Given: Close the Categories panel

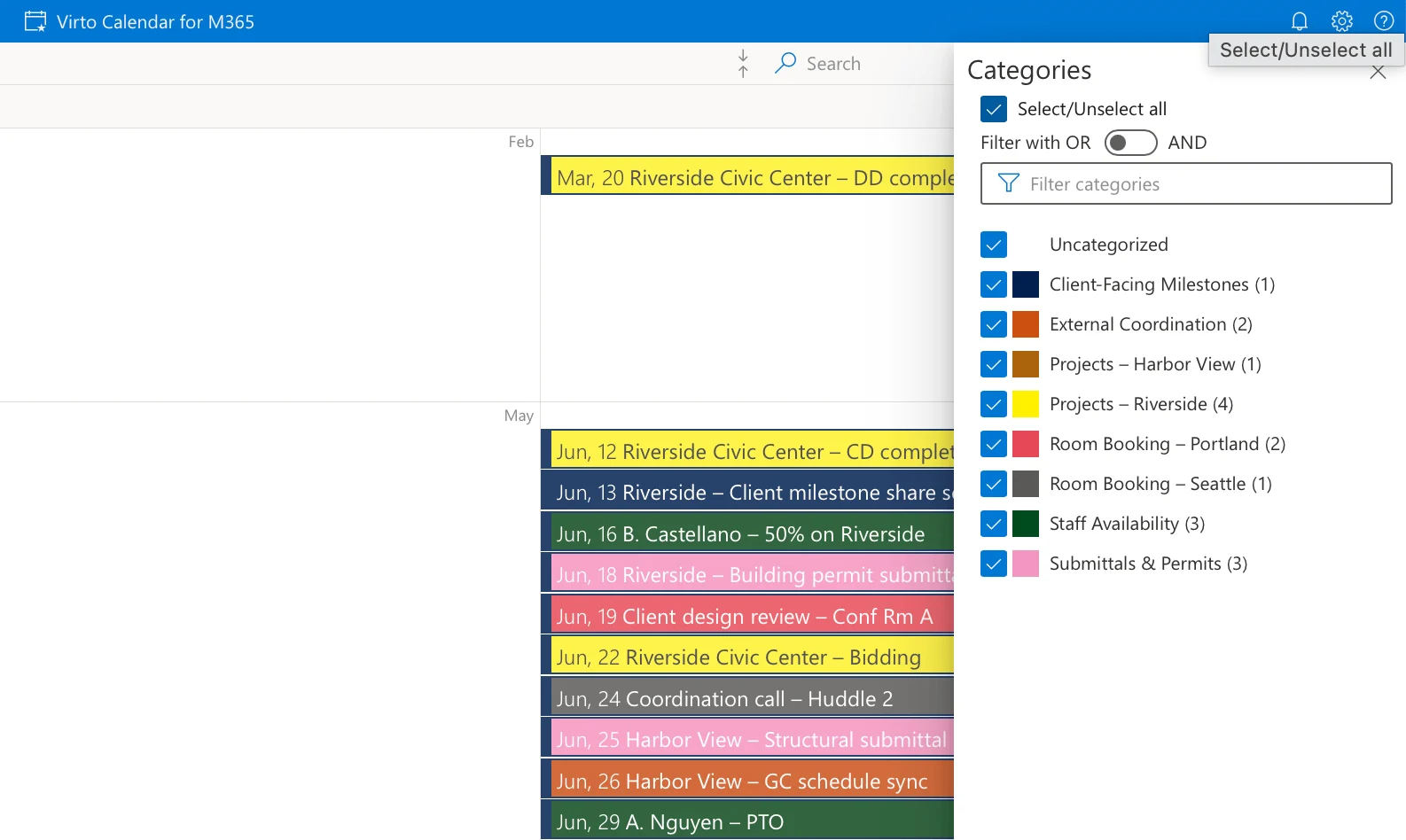Looking at the screenshot, I should click(1378, 72).
